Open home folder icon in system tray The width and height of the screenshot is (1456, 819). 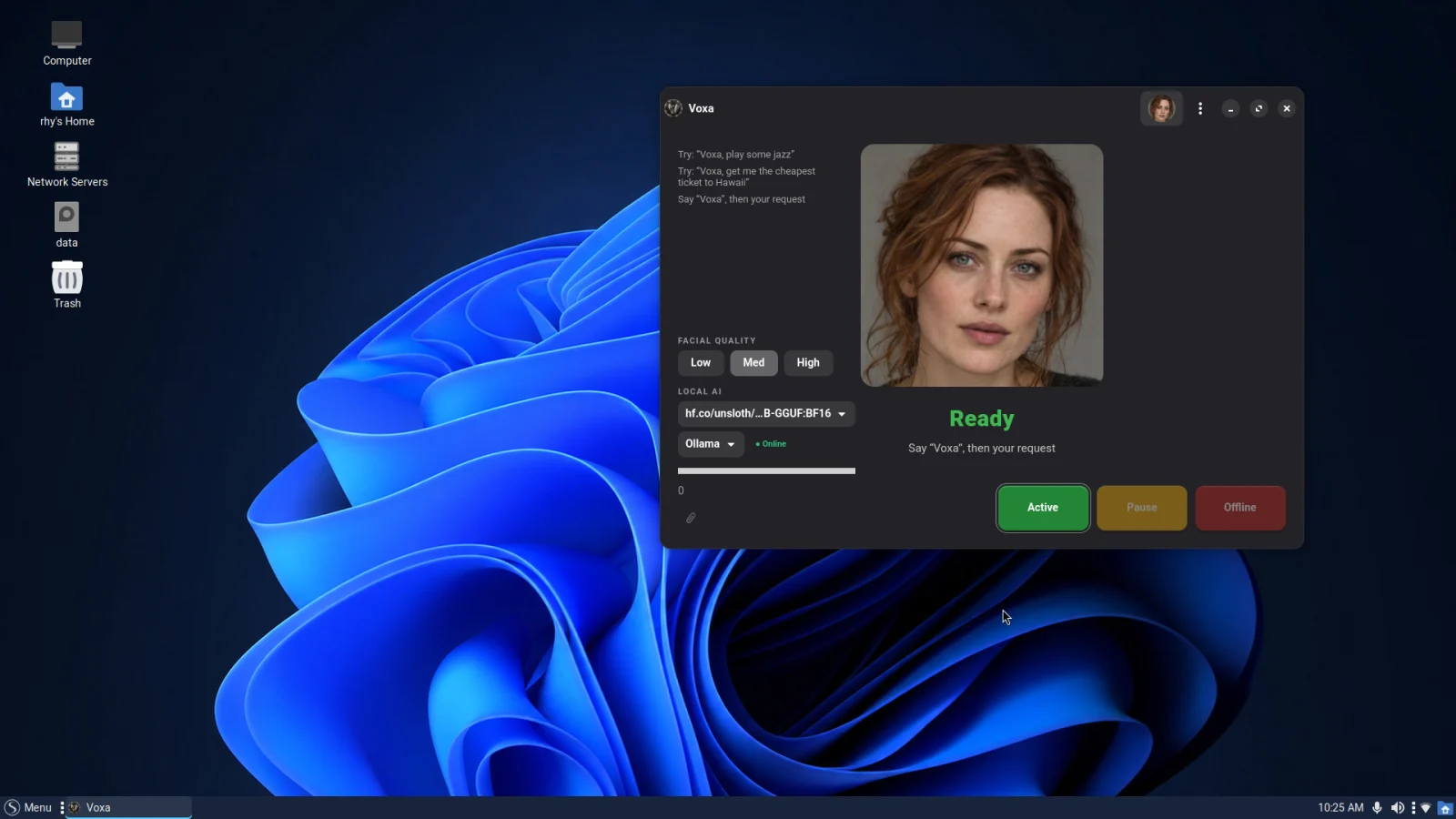click(x=1445, y=807)
